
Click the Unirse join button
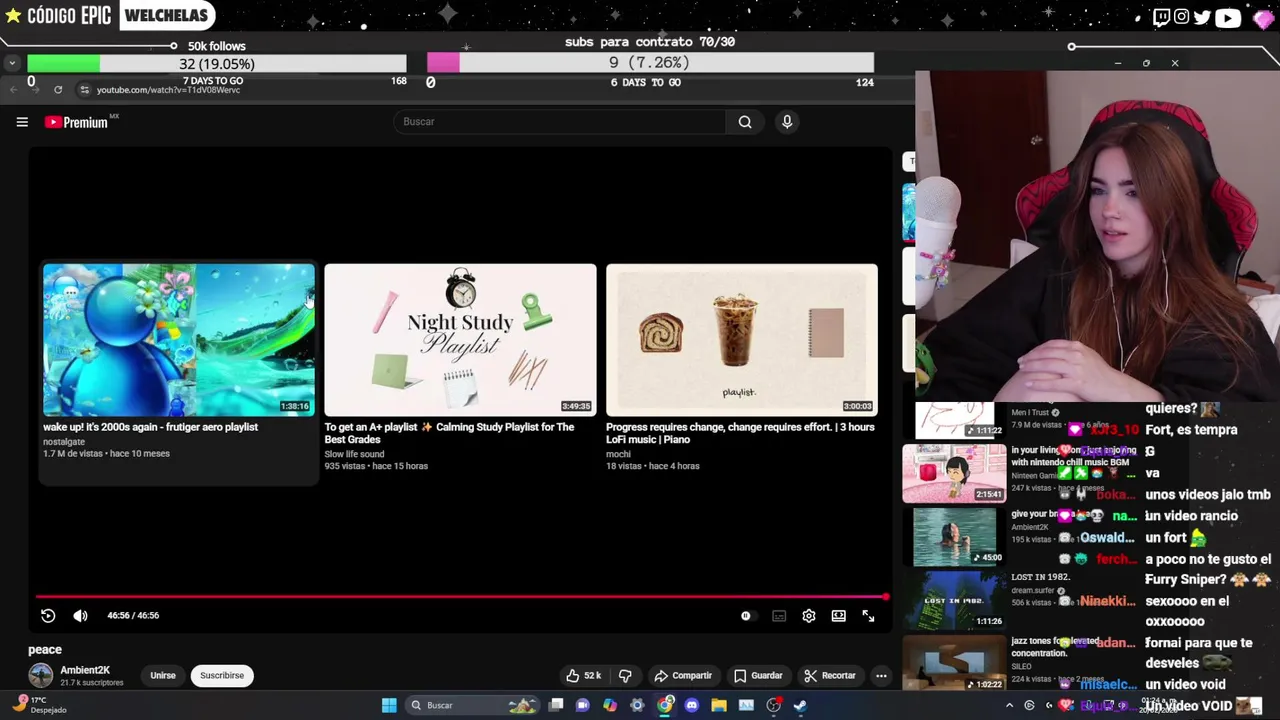163,676
